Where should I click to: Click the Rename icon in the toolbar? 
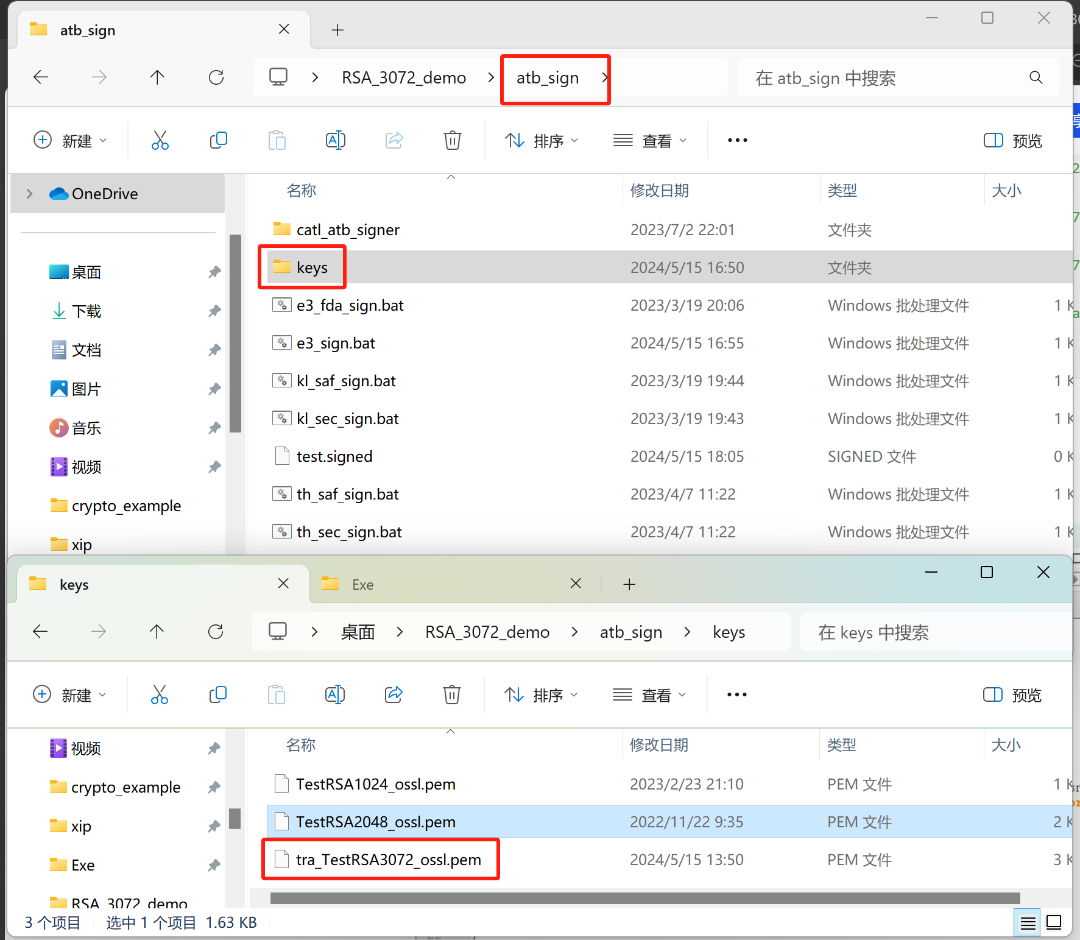[335, 139]
